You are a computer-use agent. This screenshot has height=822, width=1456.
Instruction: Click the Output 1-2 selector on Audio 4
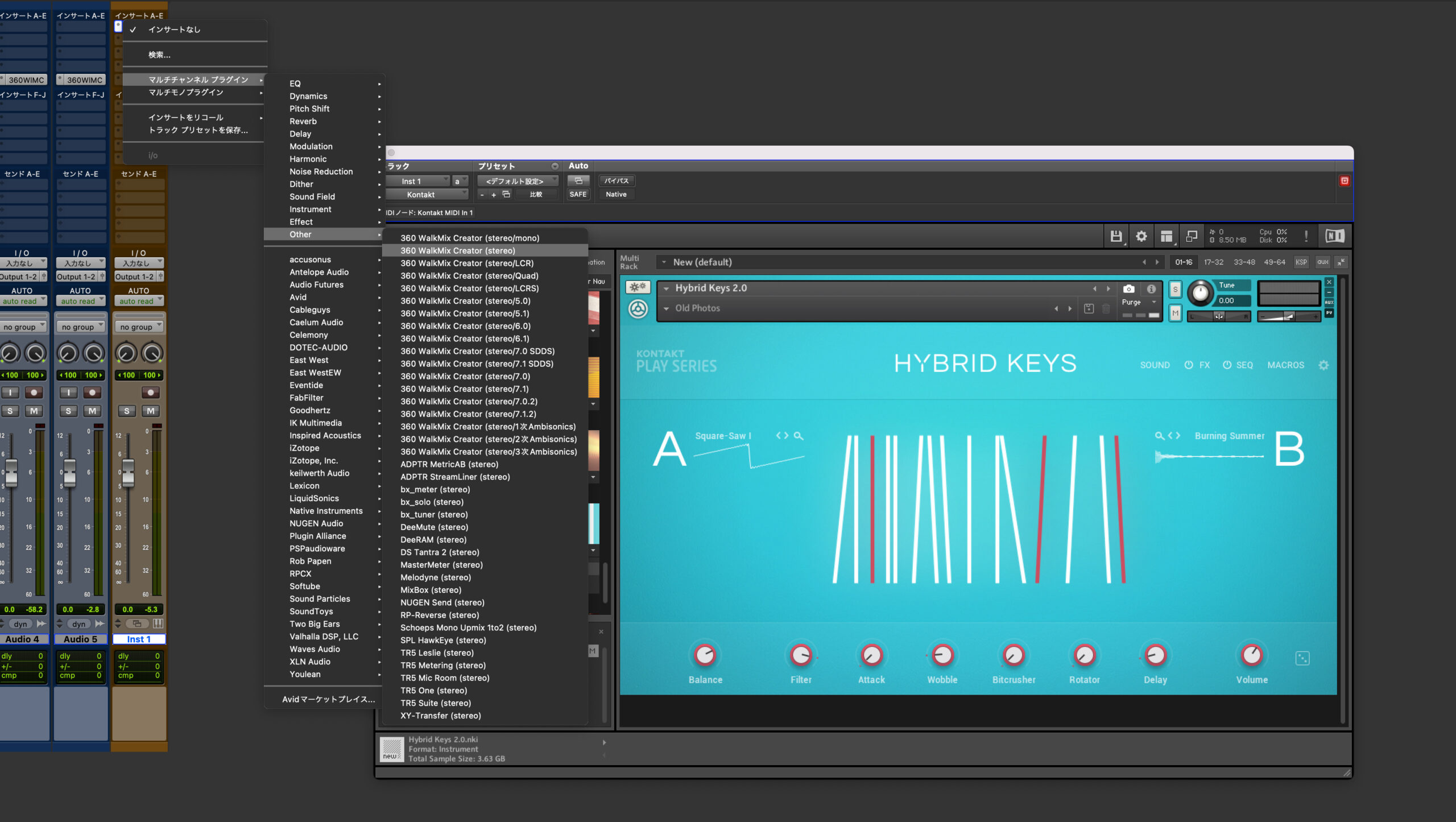19,276
